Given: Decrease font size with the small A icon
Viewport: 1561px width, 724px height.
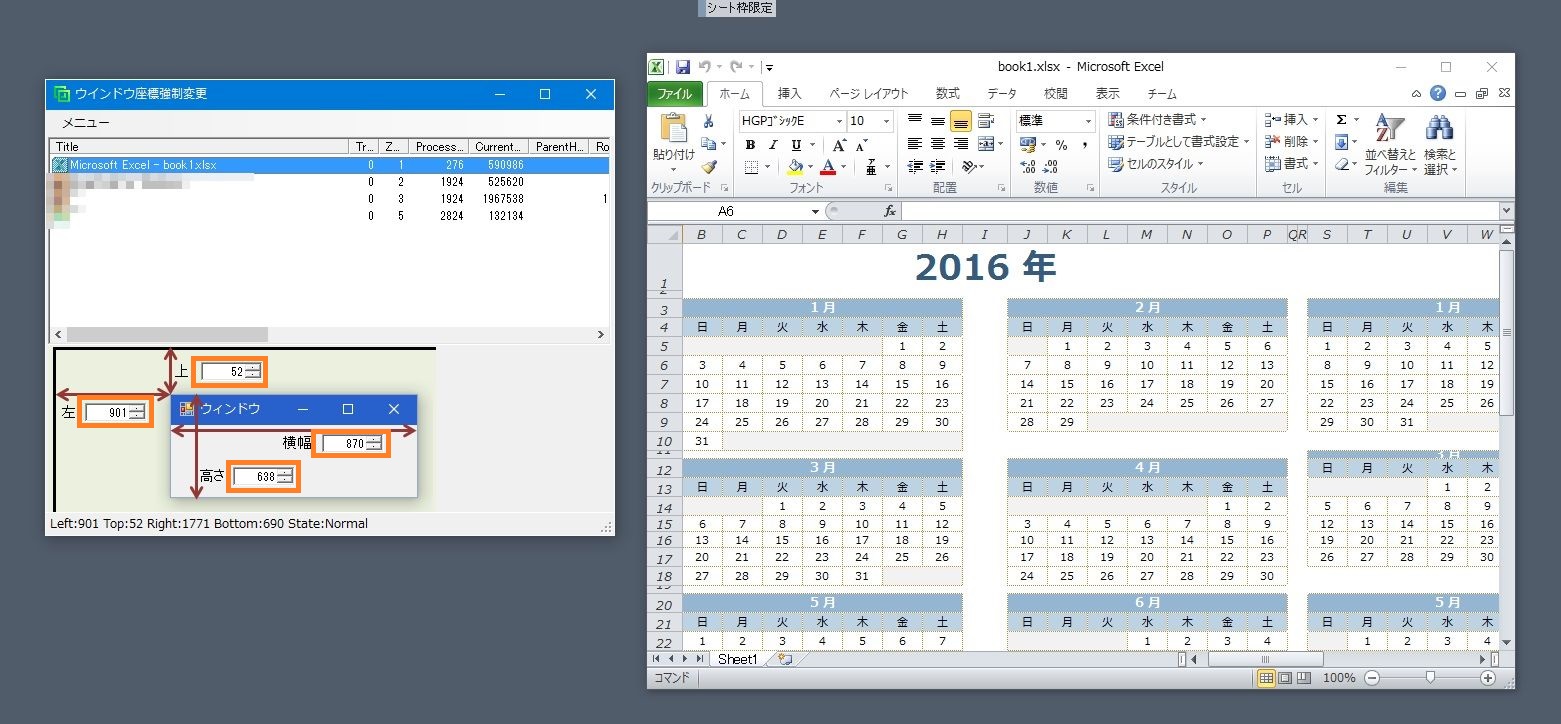Looking at the screenshot, I should click(x=861, y=145).
